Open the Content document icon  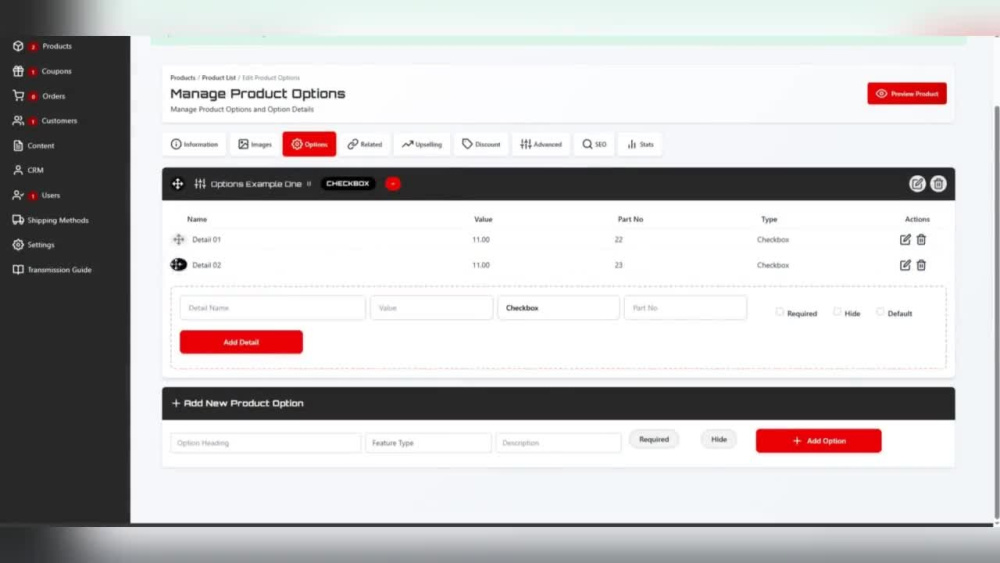[x=18, y=145]
